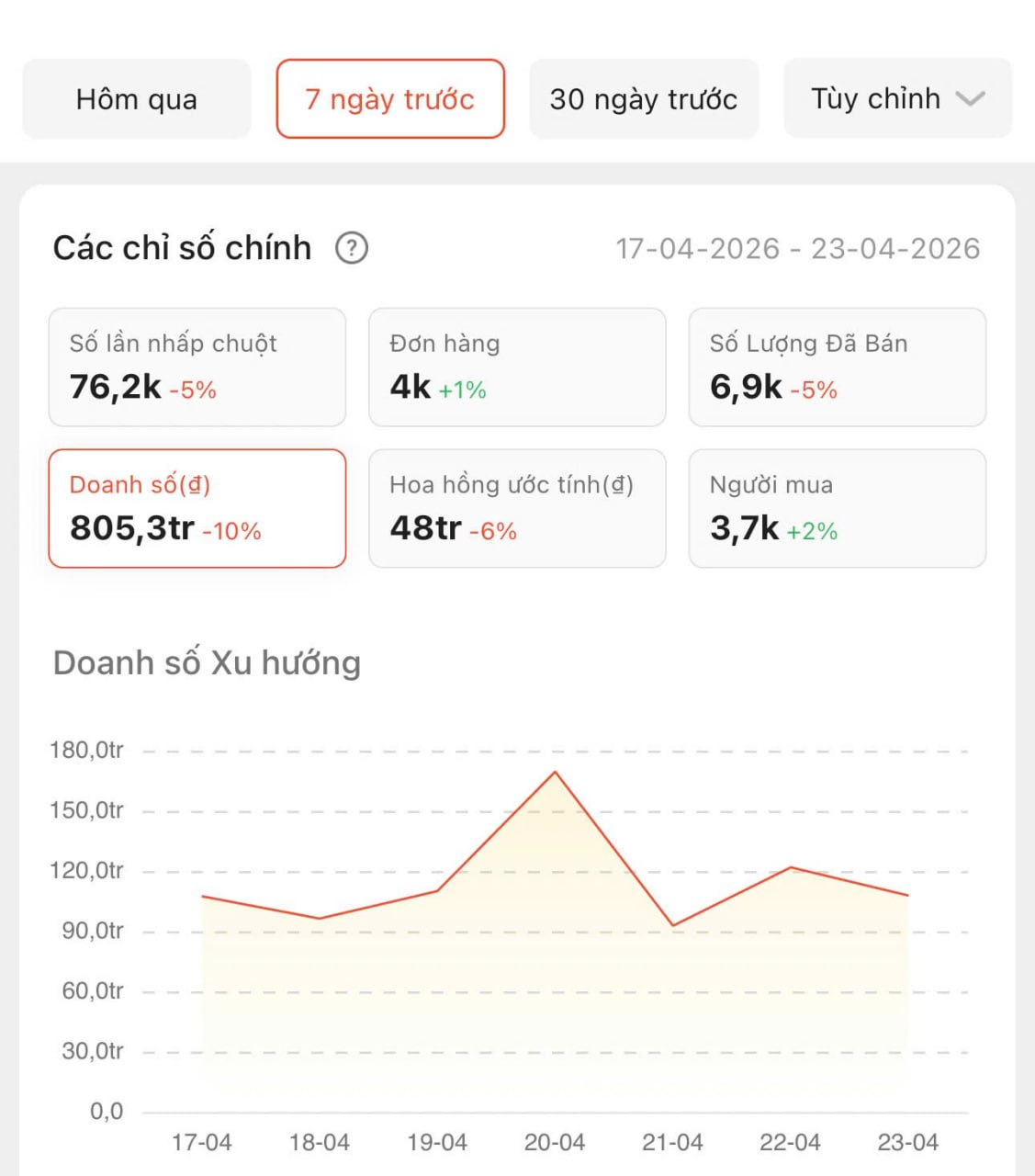
Task: Expand the Tùy chỉnh dropdown chevron
Action: click(x=970, y=98)
